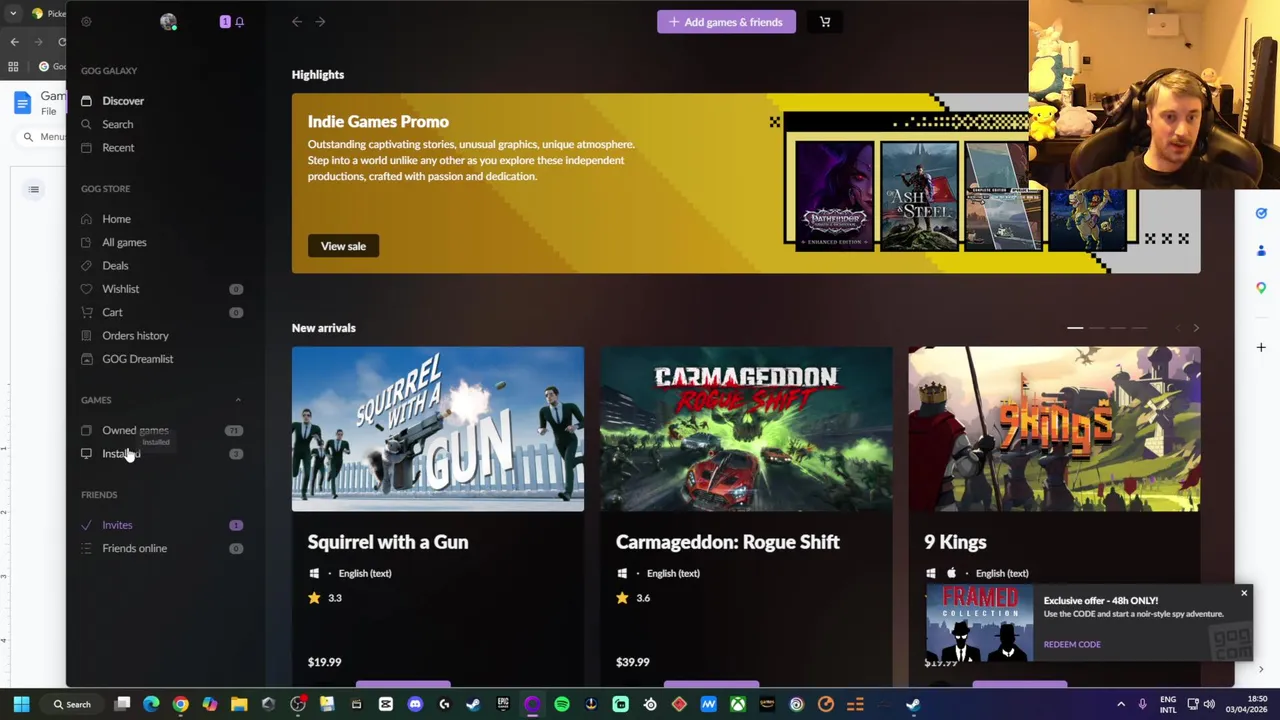Show hidden system tray icons chevron
The width and height of the screenshot is (1280, 720).
1121,704
